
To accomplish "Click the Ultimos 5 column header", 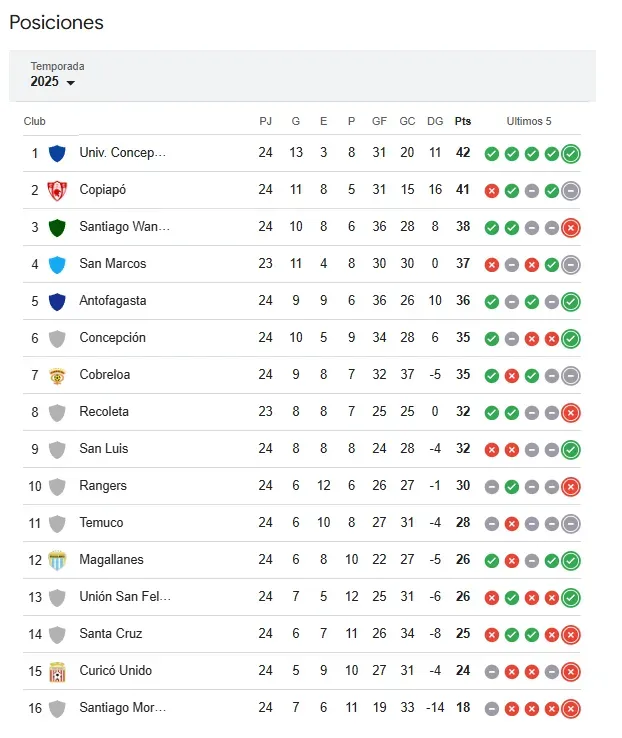I will pyautogui.click(x=529, y=121).
